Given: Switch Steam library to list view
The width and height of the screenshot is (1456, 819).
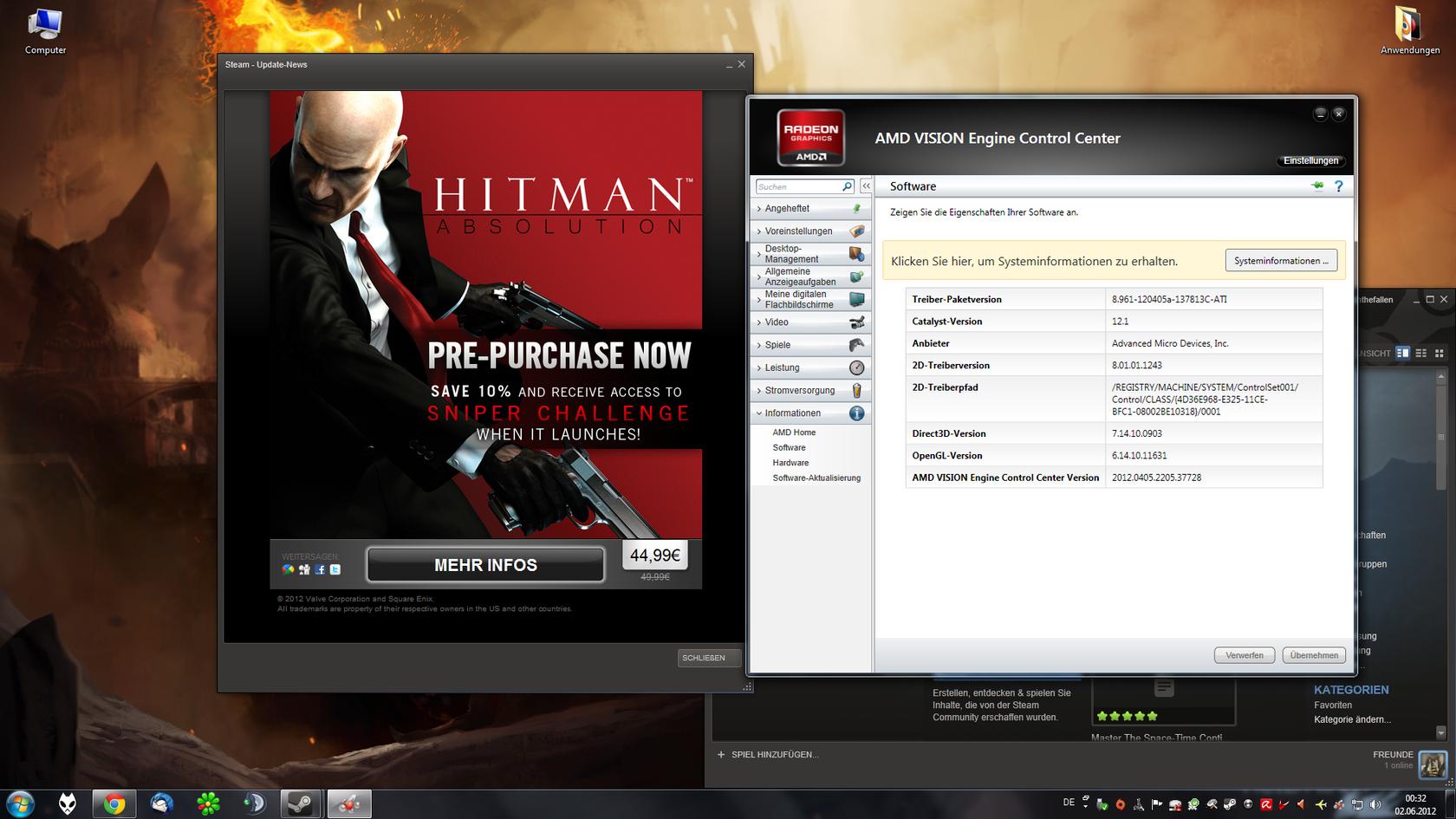Looking at the screenshot, I should 1421,353.
